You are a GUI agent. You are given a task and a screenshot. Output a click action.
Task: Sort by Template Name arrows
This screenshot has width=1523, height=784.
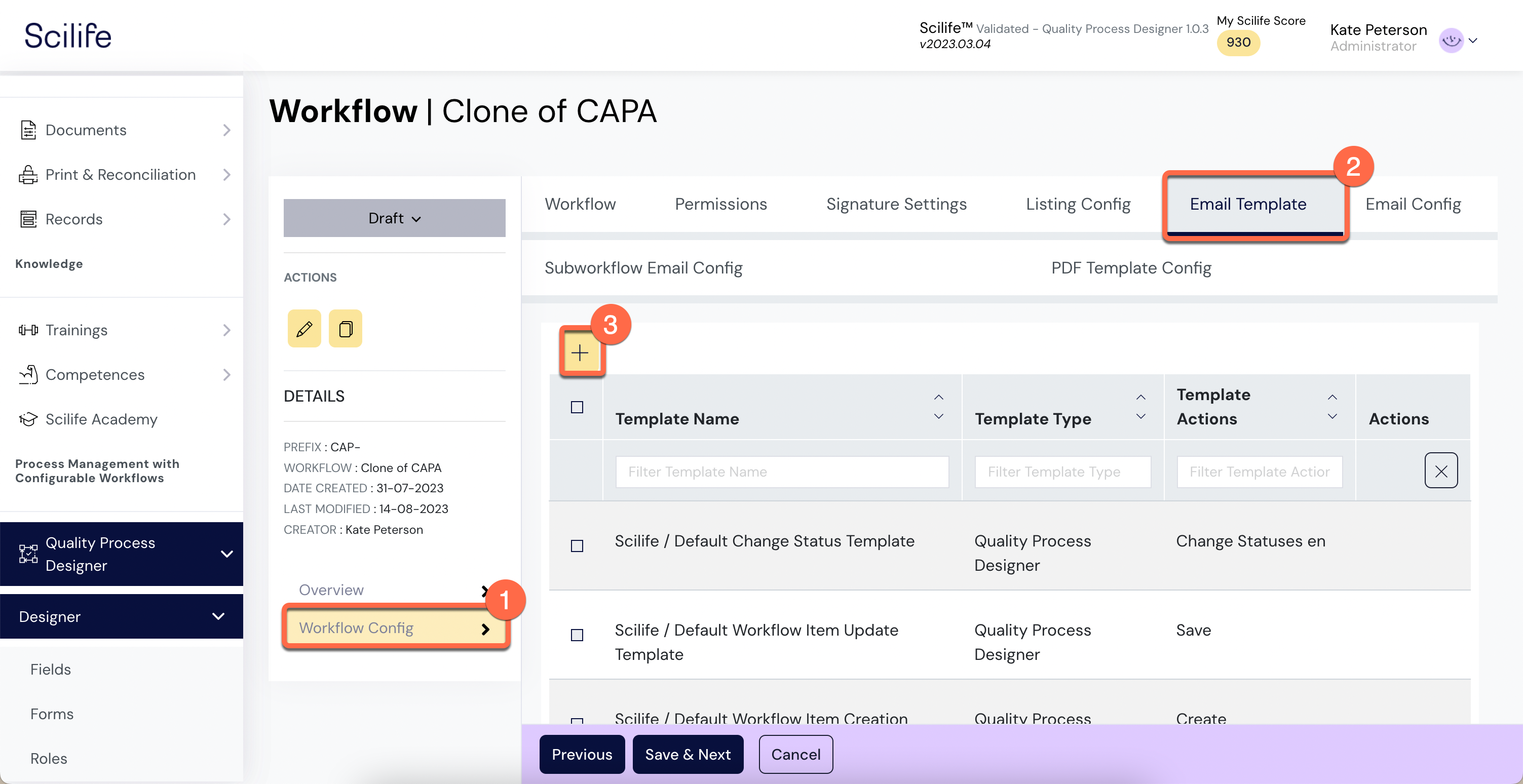938,407
